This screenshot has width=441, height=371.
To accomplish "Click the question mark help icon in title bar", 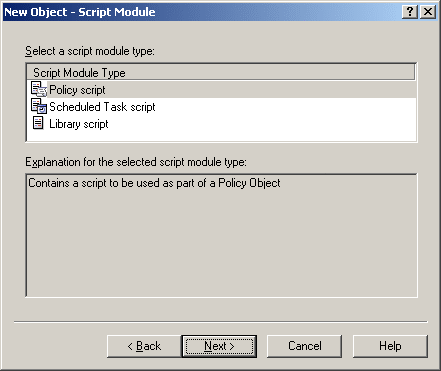I will (x=410, y=12).
